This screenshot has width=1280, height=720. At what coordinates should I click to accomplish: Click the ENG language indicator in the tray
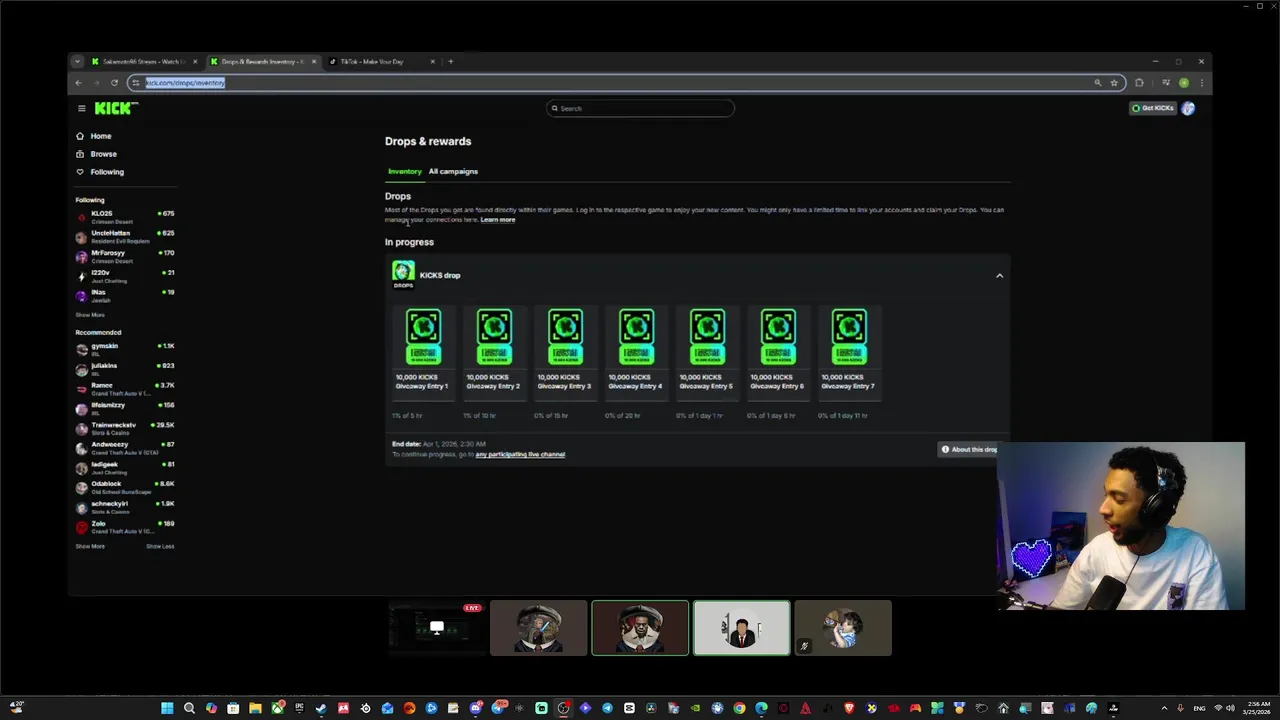[1199, 708]
